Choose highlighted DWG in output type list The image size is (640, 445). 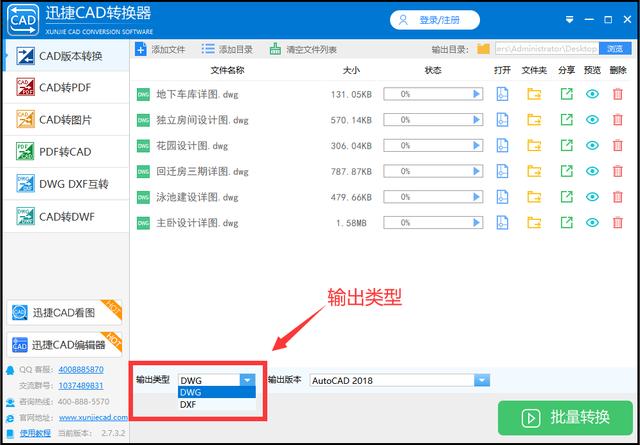click(217, 392)
